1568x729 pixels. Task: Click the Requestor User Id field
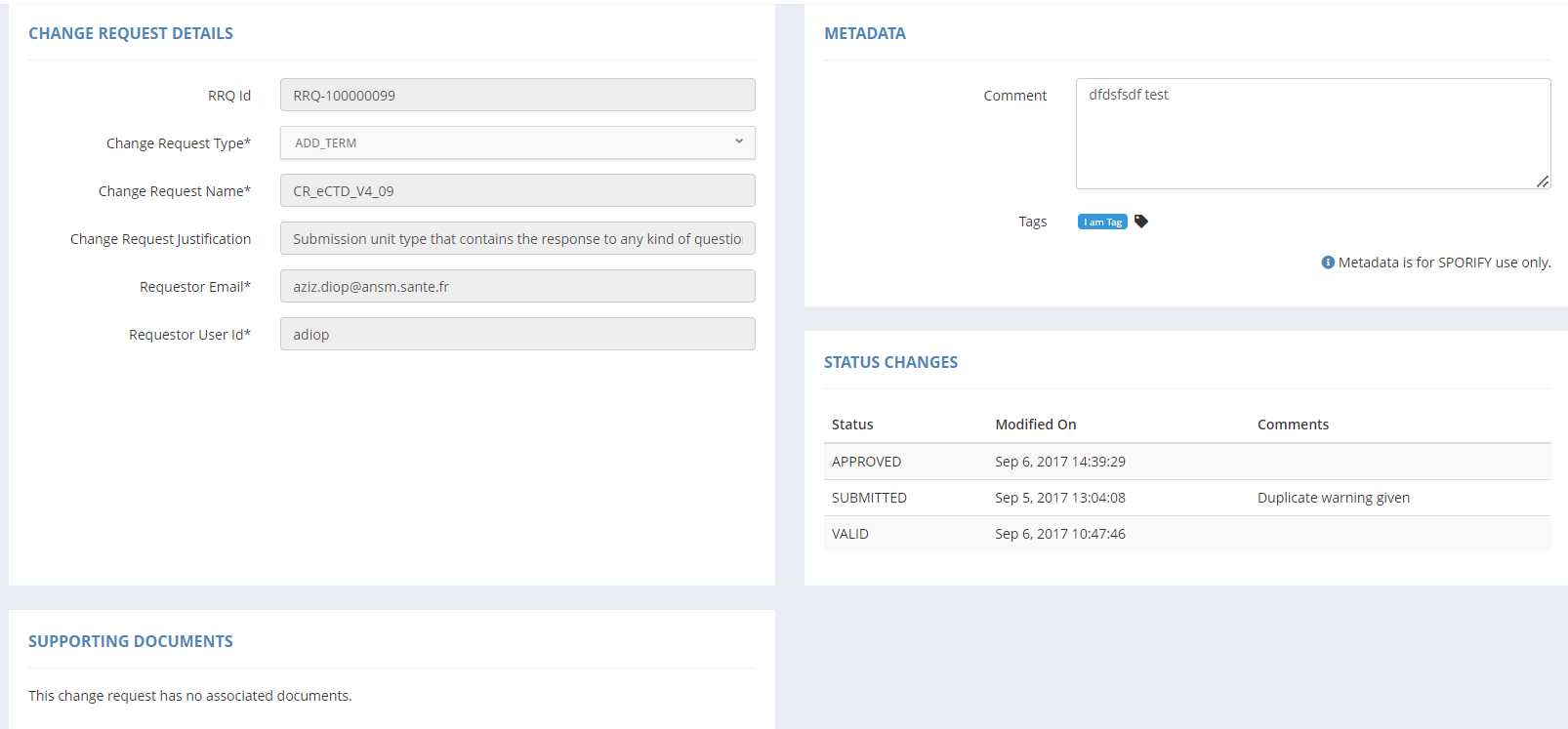coord(517,334)
